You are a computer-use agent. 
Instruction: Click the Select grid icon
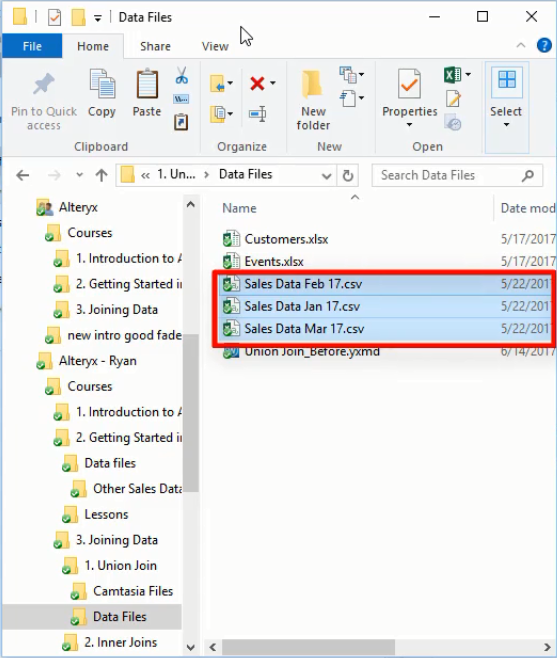[x=507, y=79]
